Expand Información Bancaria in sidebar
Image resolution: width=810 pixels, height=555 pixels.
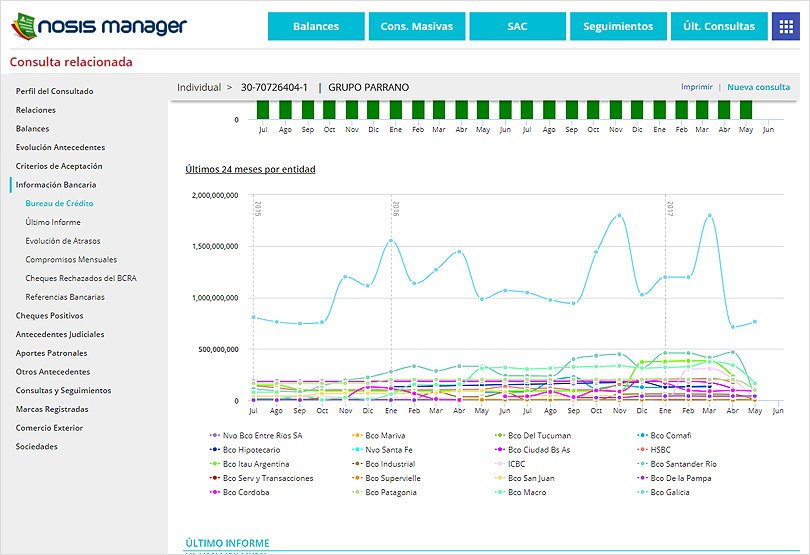pyautogui.click(x=56, y=185)
